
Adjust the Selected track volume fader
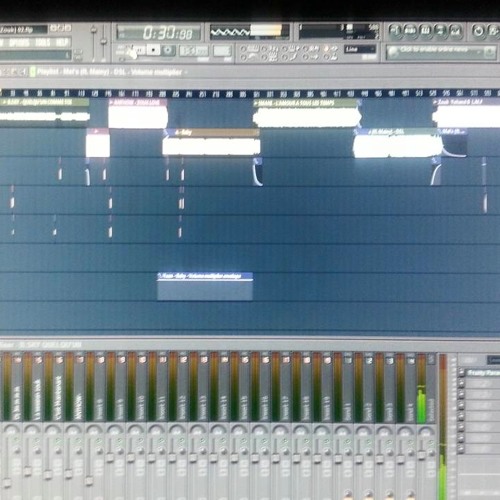422,455
